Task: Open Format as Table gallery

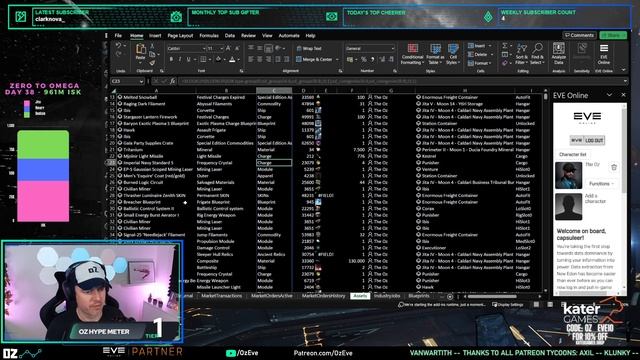Action: point(436,54)
